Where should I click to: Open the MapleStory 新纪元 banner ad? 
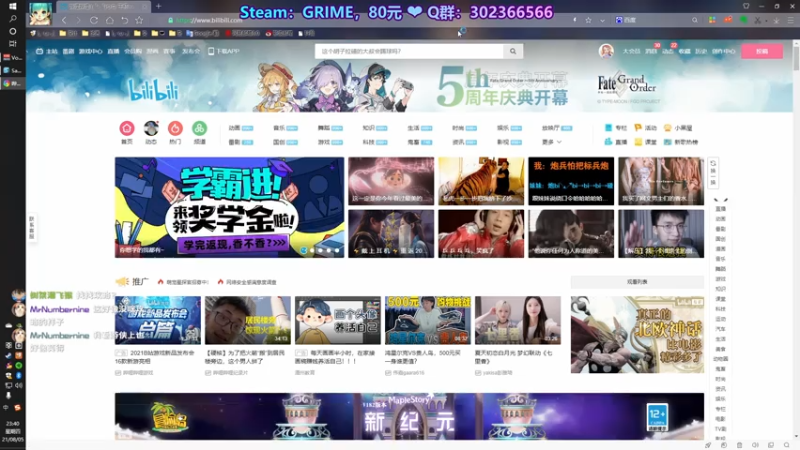pyautogui.click(x=409, y=416)
